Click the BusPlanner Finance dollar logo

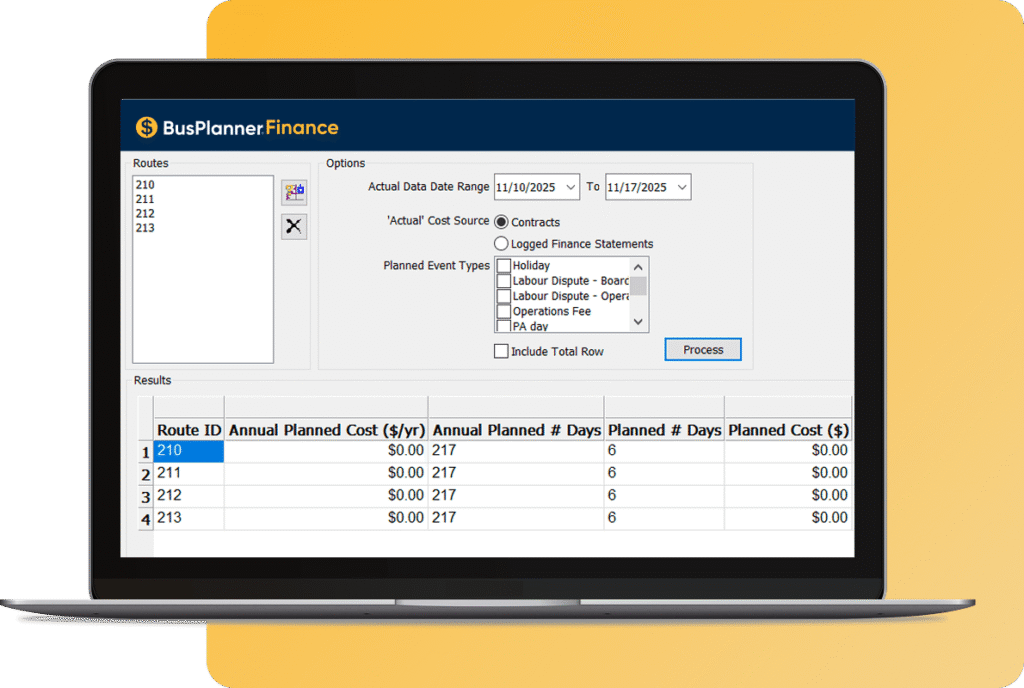[x=147, y=127]
